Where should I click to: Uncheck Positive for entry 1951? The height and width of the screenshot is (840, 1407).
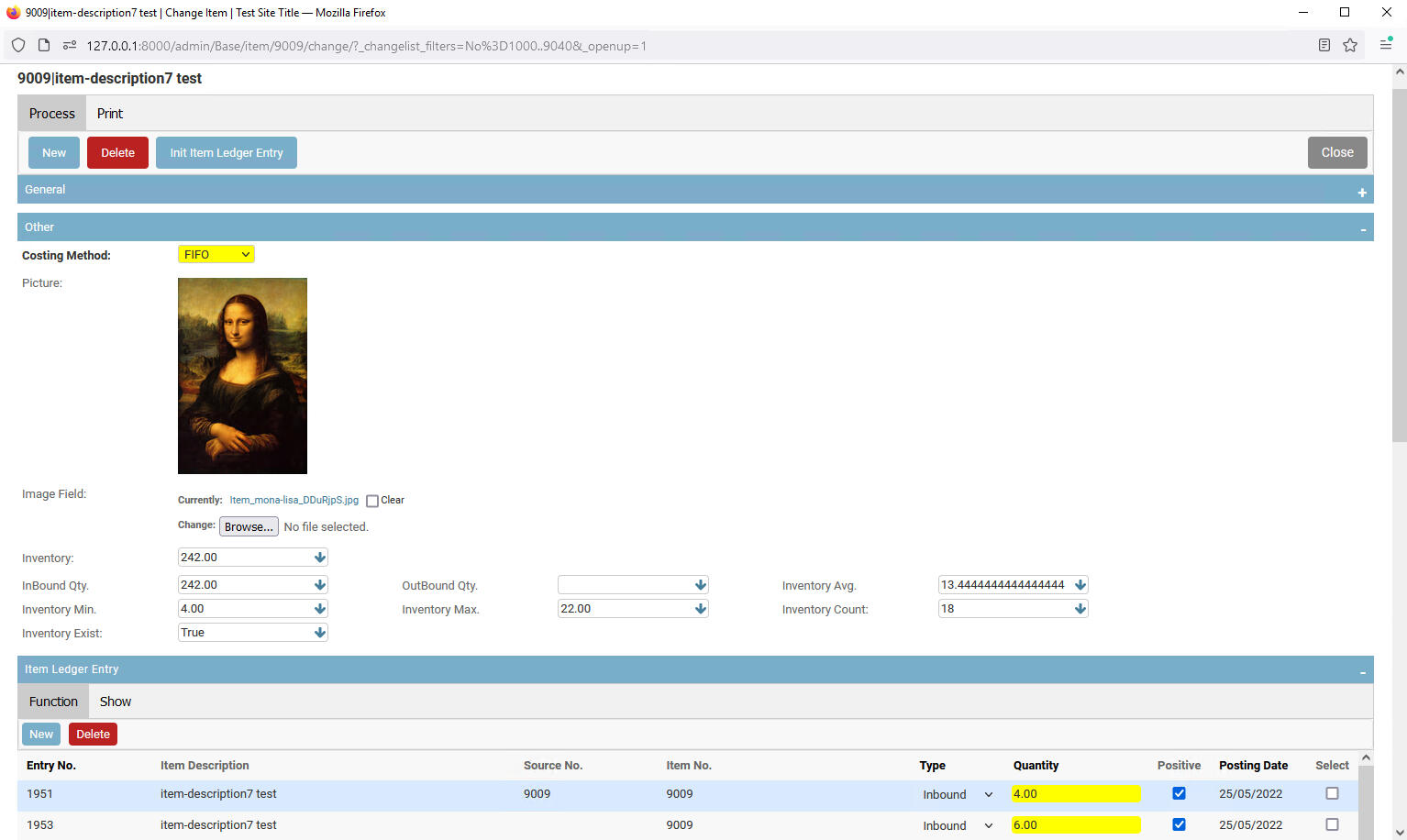point(1179,794)
